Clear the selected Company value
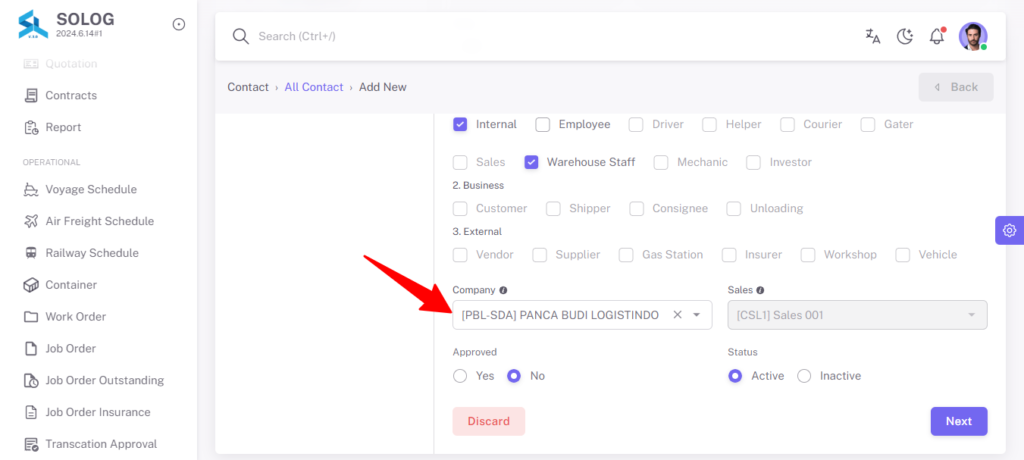Viewport: 1024px width, 460px height. [677, 315]
